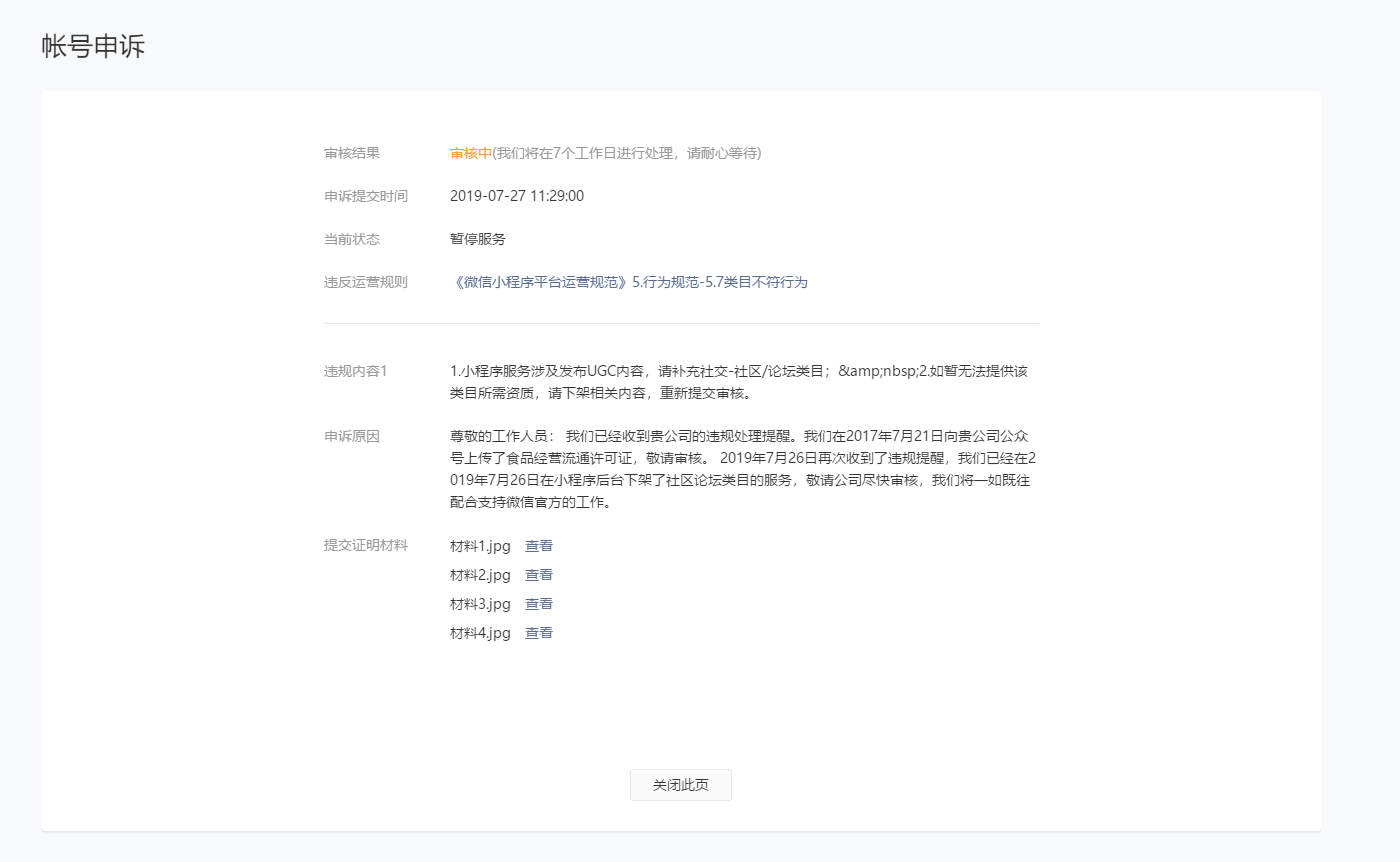Click the file name 材料2.jpg
The image size is (1400, 862).
(x=480, y=575)
